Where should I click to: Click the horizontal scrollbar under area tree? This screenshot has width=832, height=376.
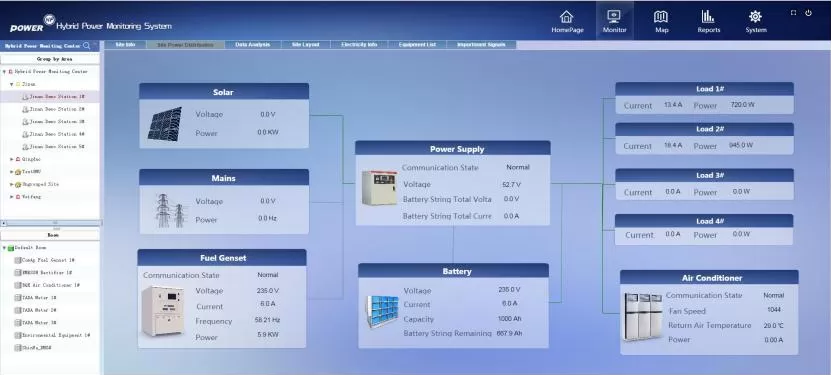coord(50,223)
